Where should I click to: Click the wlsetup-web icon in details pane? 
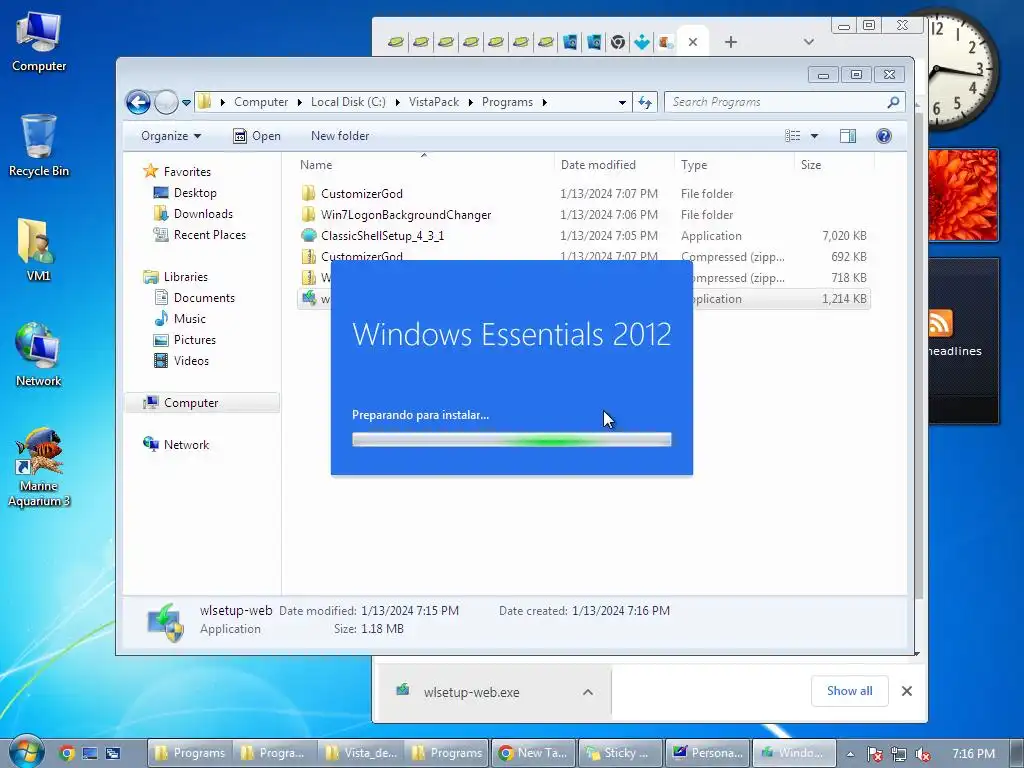pos(165,622)
